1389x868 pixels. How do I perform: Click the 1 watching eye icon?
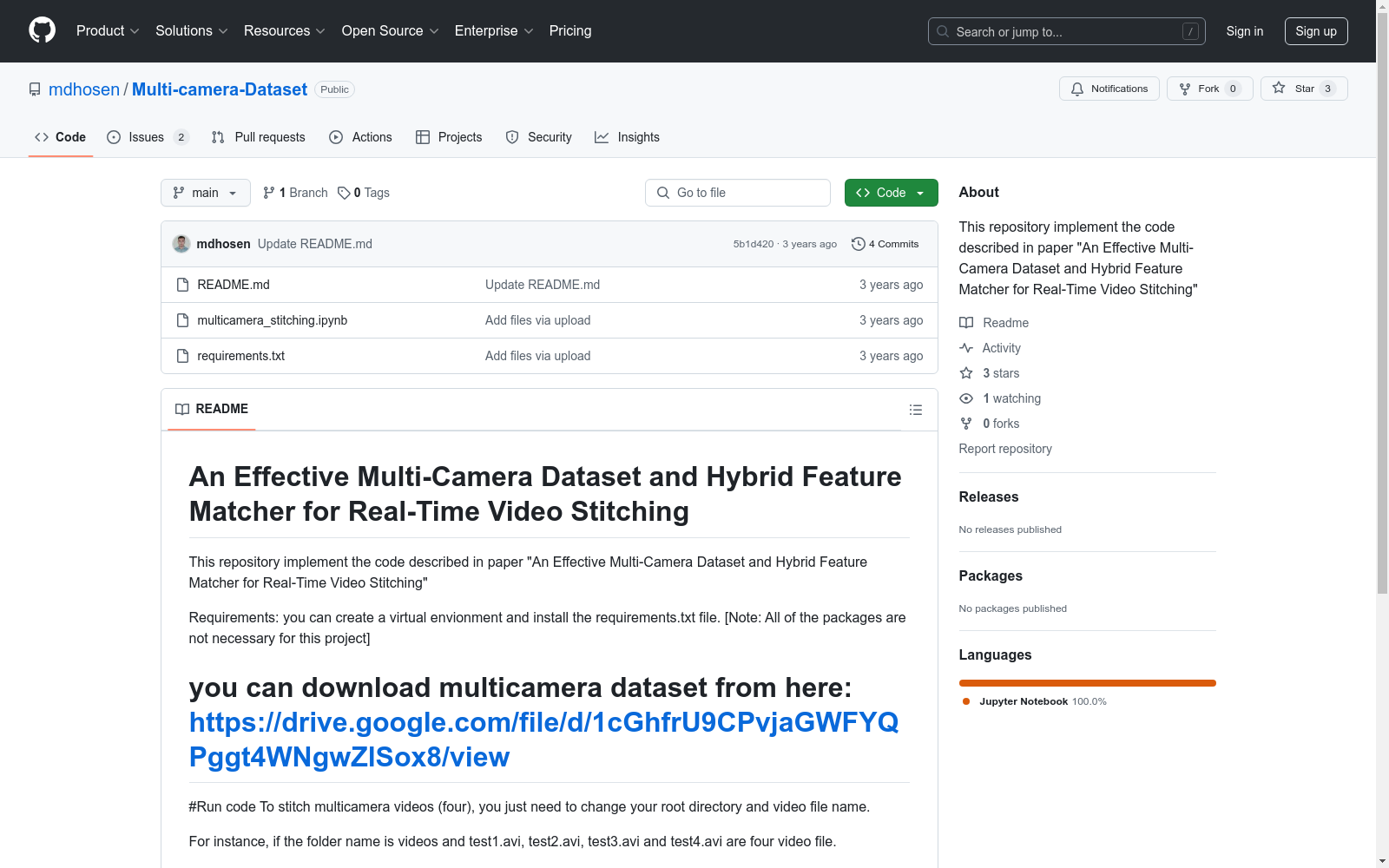pyautogui.click(x=965, y=398)
